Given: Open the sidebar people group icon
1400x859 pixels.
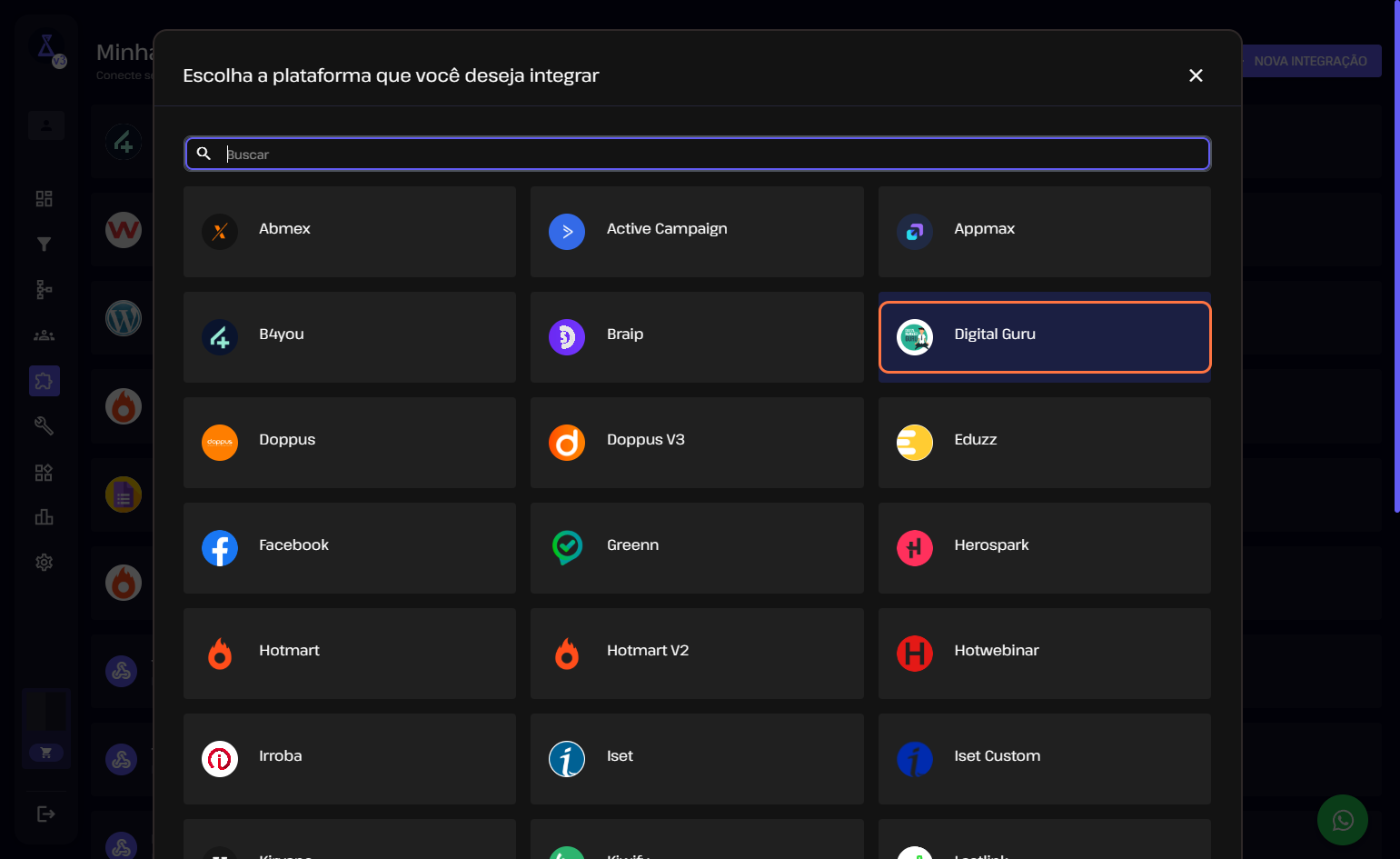Looking at the screenshot, I should click(x=44, y=335).
